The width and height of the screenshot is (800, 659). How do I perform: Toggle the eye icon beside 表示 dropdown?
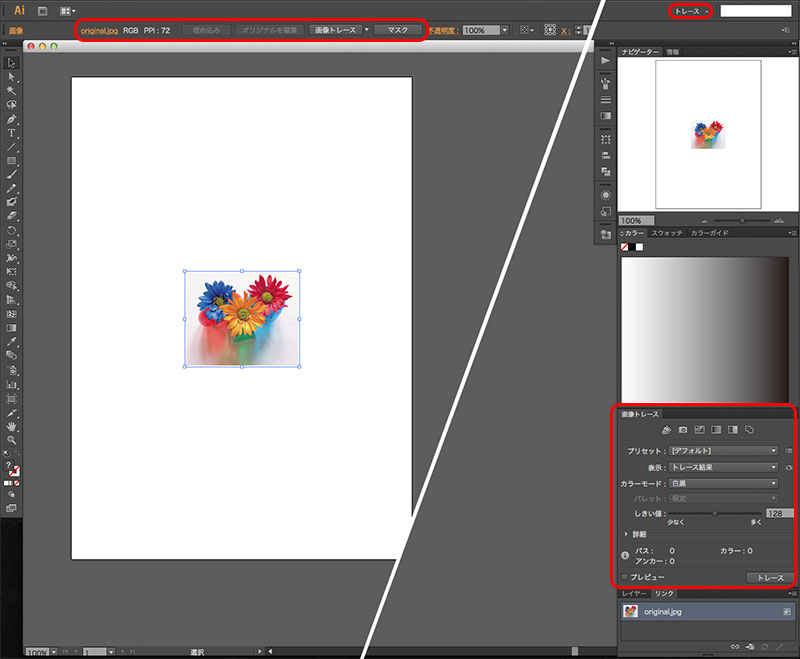[x=789, y=467]
